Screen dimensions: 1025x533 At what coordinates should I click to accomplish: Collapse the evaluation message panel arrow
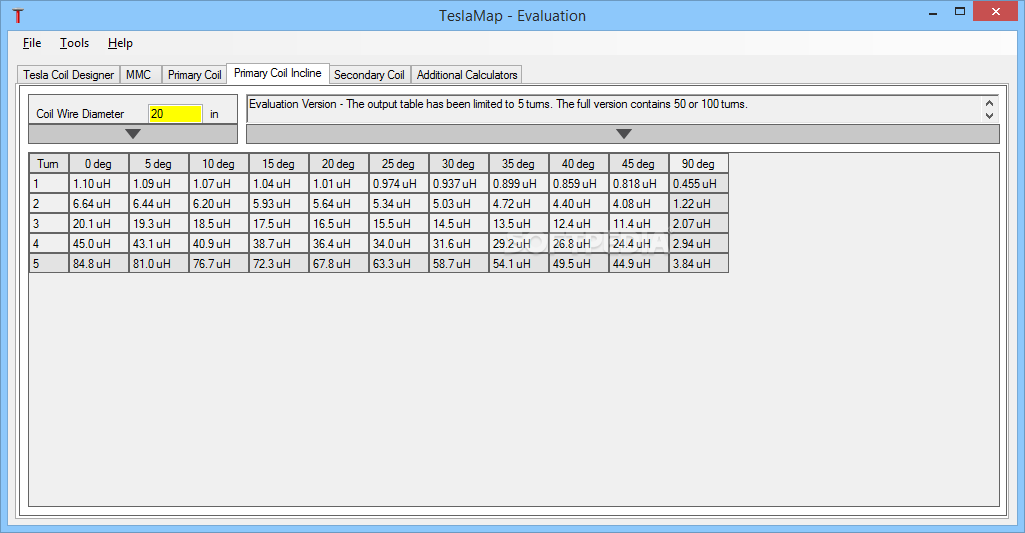click(623, 134)
